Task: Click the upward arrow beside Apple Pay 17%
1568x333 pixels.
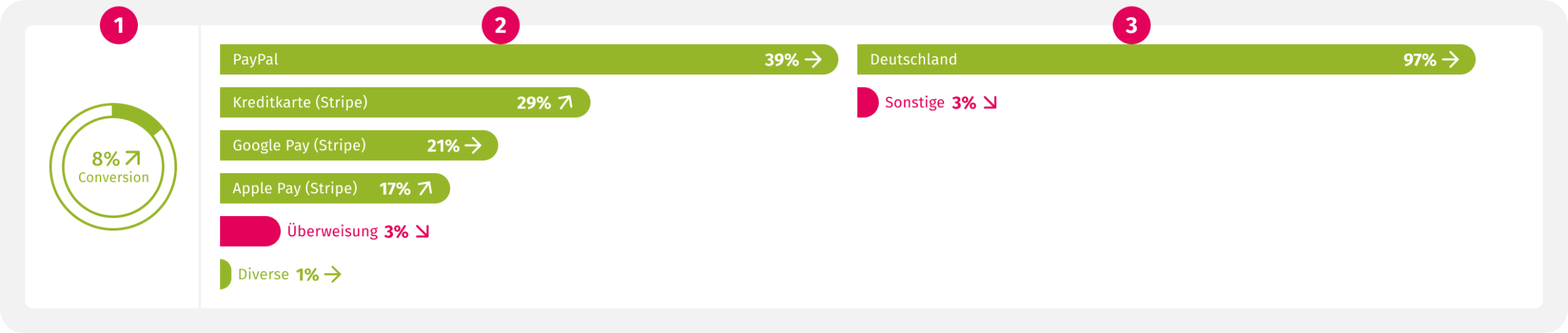Action: pyautogui.click(x=425, y=189)
